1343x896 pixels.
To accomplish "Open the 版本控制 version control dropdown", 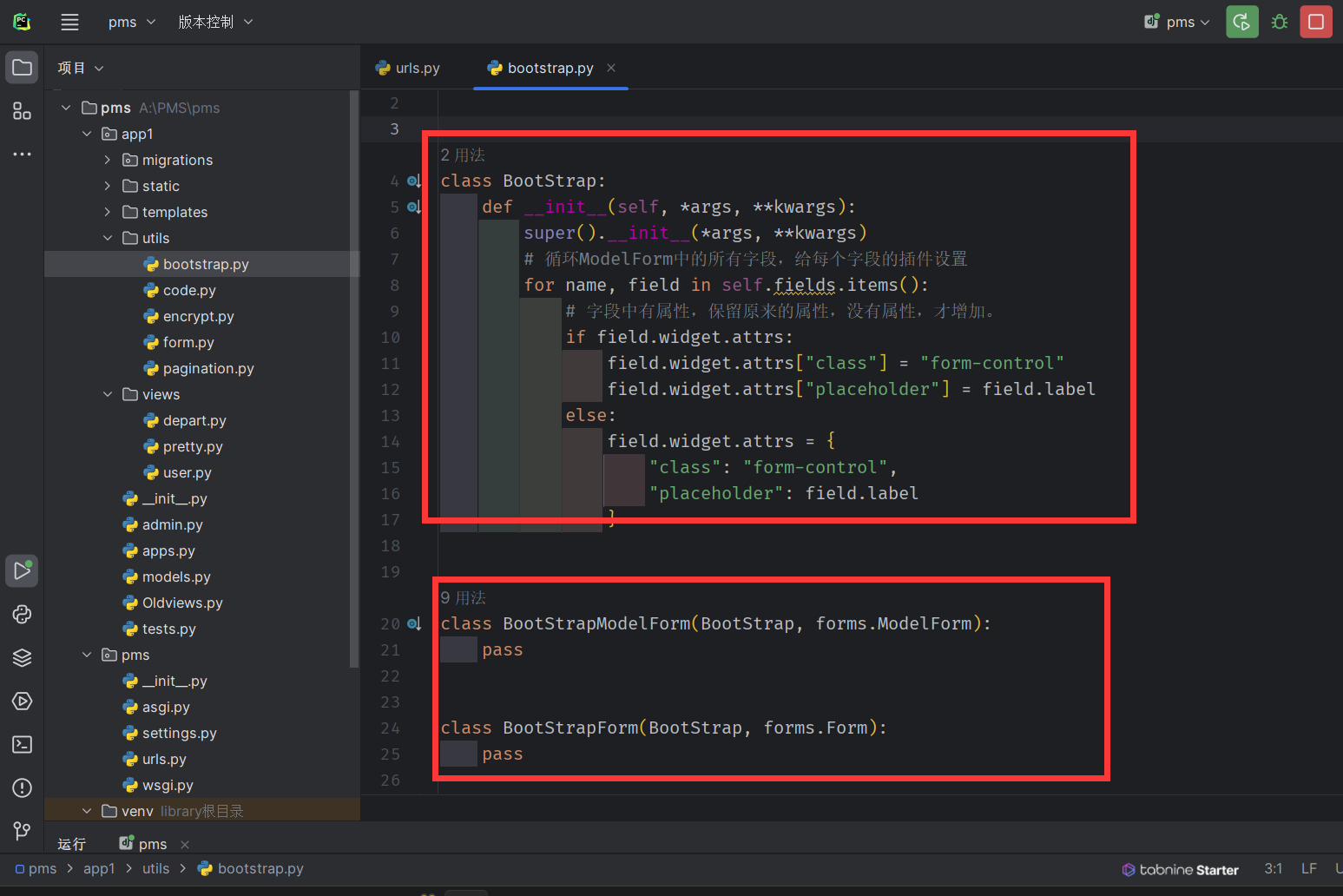I will click(215, 23).
